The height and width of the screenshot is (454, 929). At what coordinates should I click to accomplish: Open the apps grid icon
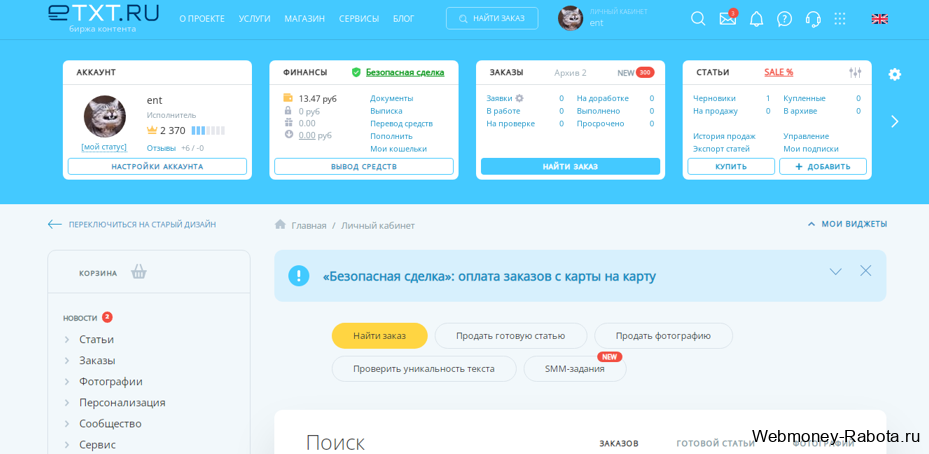point(840,19)
